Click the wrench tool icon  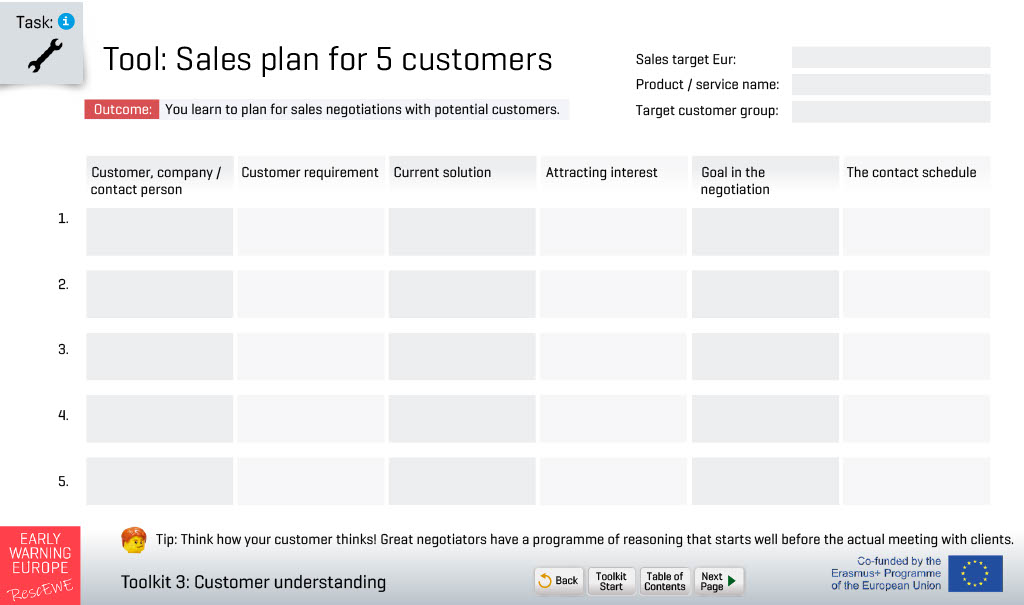pyautogui.click(x=45, y=56)
